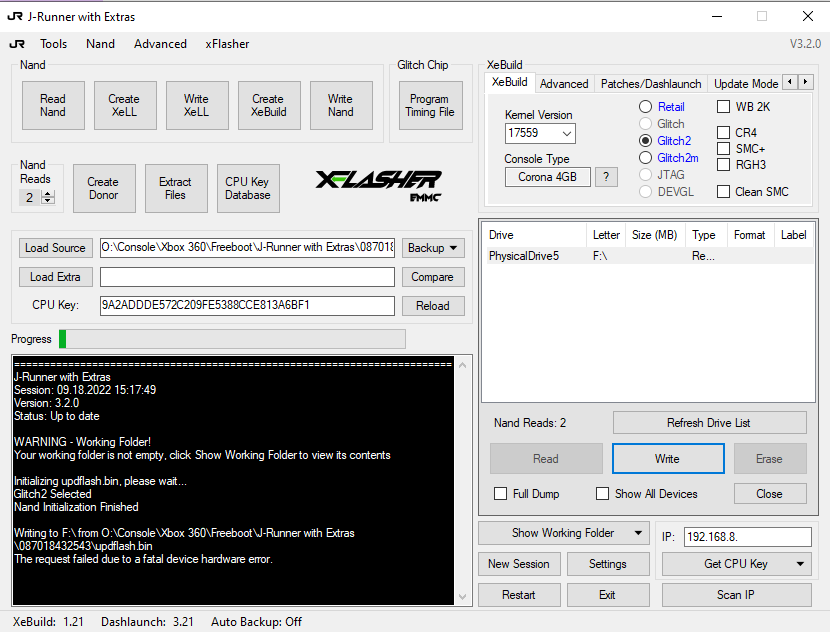Switch to the Update Mode tab

tap(745, 84)
